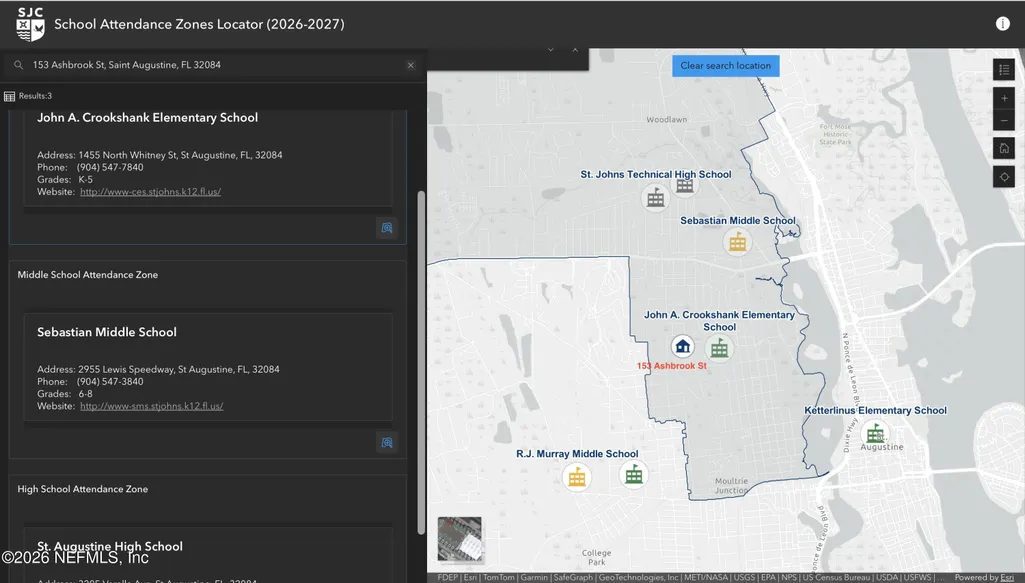Open the info button in header
The width and height of the screenshot is (1025, 583).
coord(1002,24)
